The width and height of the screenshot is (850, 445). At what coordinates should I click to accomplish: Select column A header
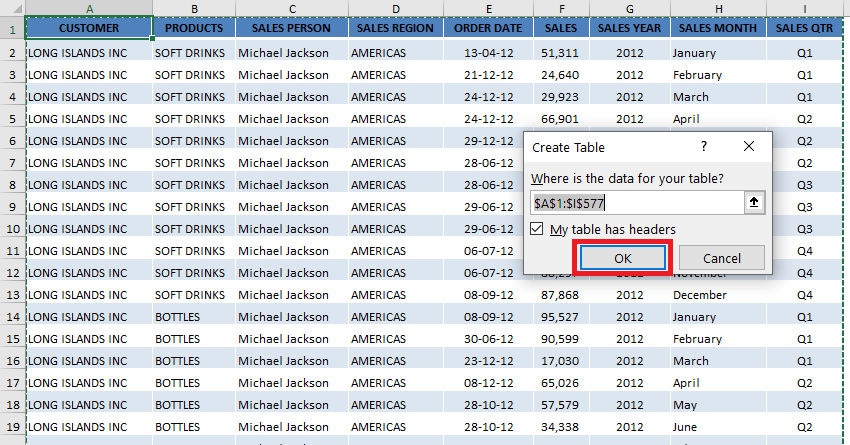pos(89,8)
